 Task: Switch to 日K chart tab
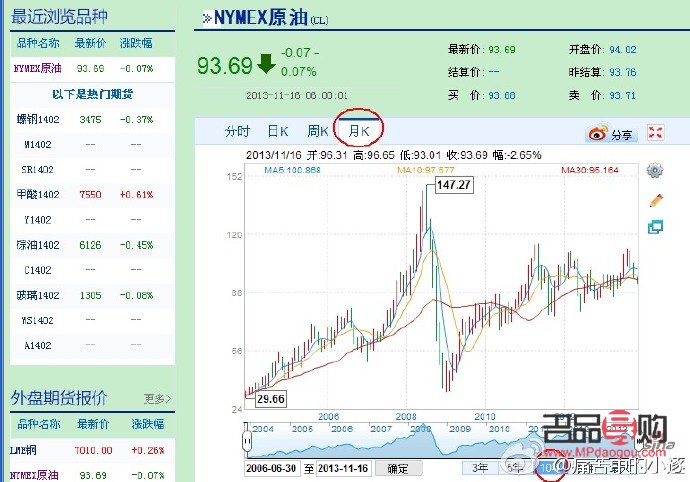[x=278, y=131]
